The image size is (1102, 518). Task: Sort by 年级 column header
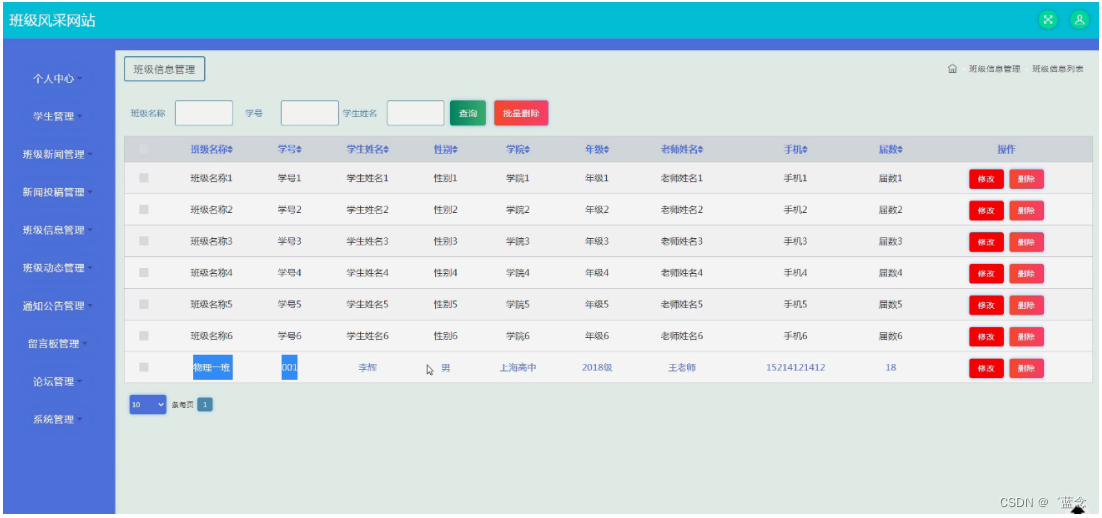point(597,150)
